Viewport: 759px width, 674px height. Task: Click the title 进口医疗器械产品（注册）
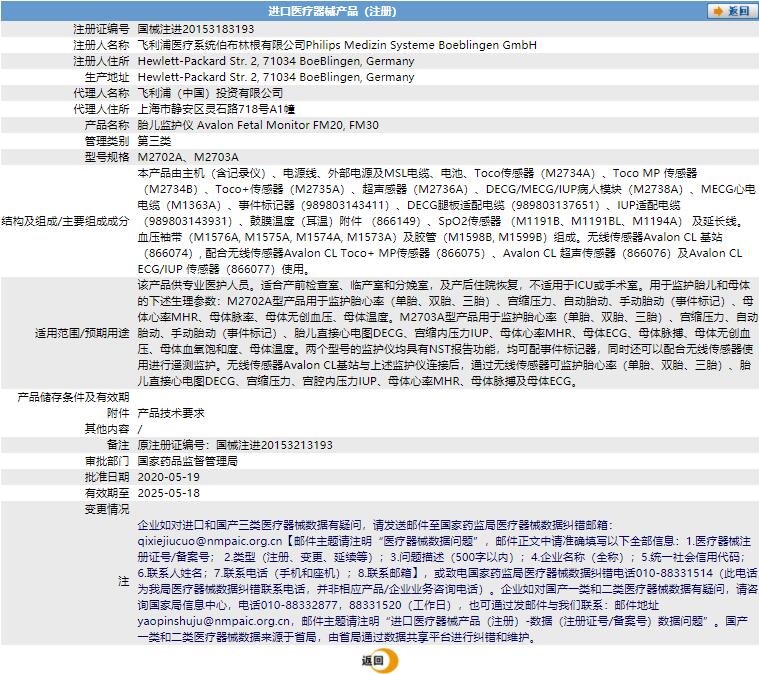(x=332, y=11)
